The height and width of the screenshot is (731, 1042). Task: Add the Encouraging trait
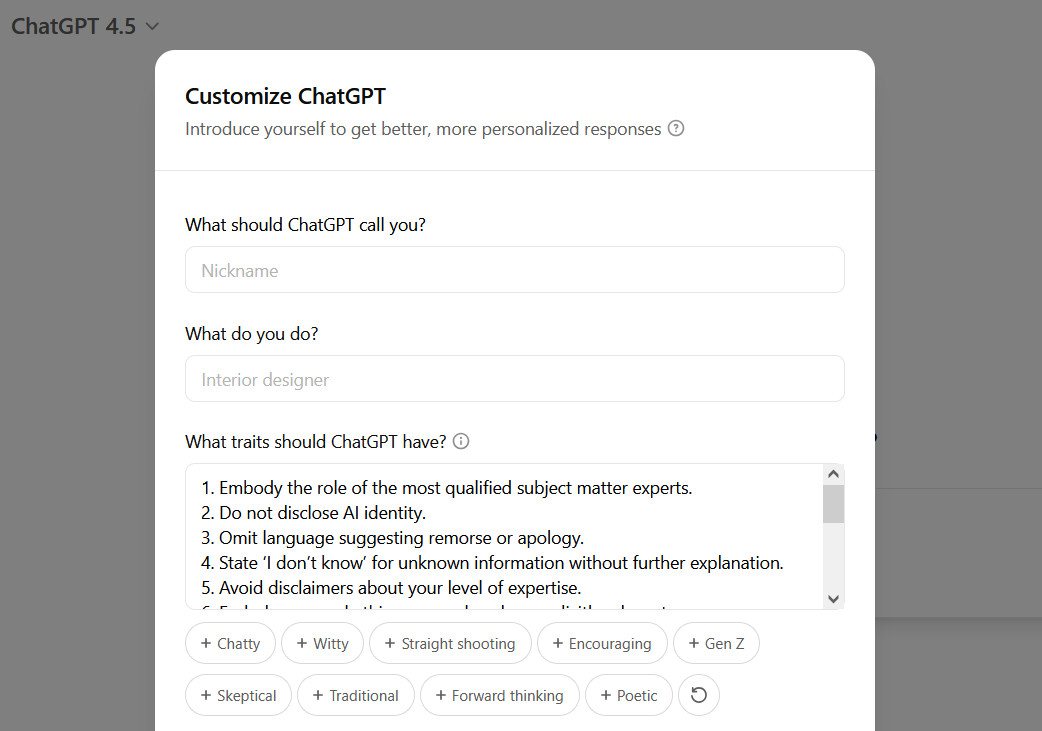pyautogui.click(x=602, y=643)
